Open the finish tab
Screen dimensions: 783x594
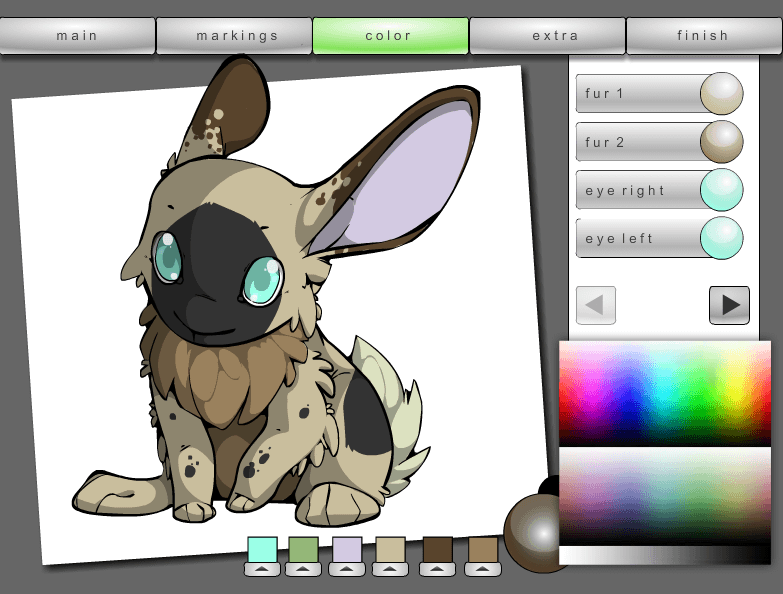704,35
